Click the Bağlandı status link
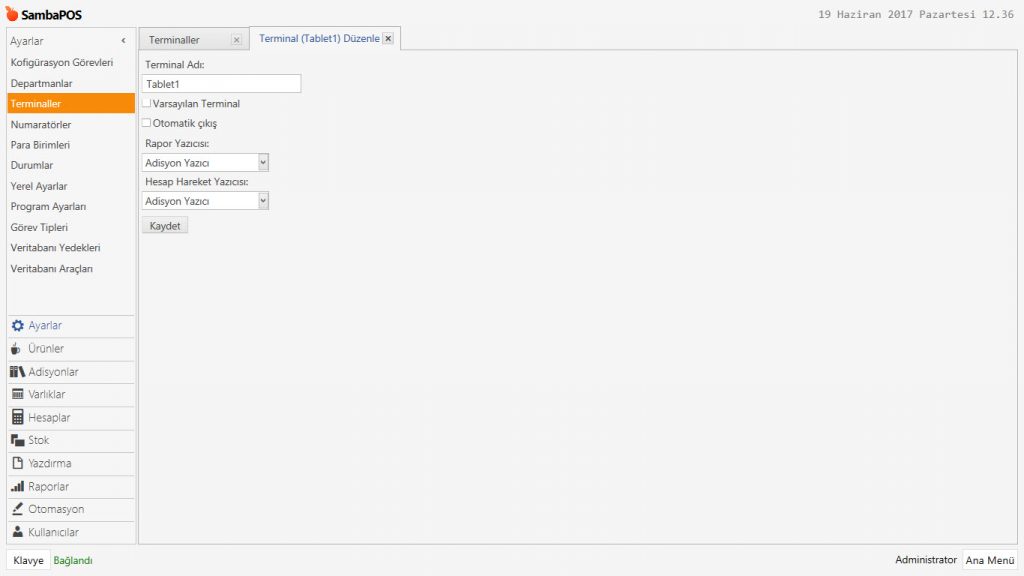This screenshot has height=576, width=1024. [72, 560]
